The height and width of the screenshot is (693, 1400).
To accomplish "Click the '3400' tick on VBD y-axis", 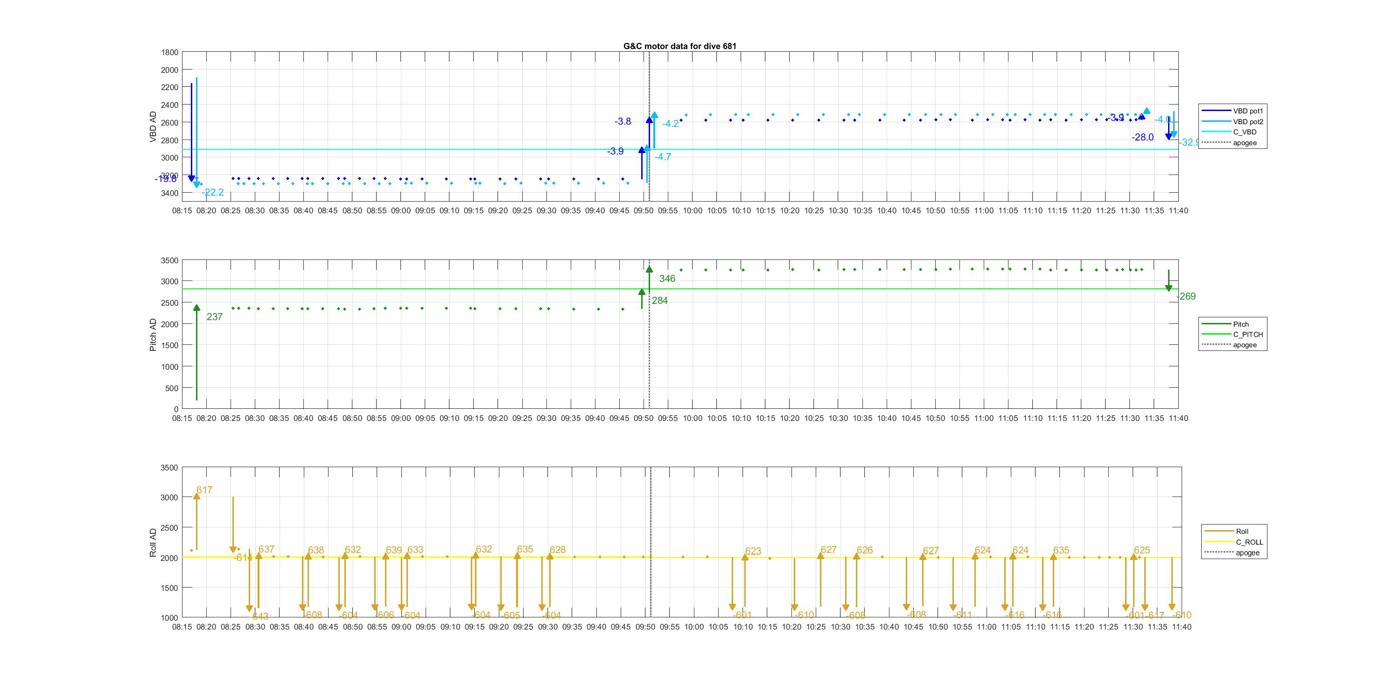I will pos(170,193).
